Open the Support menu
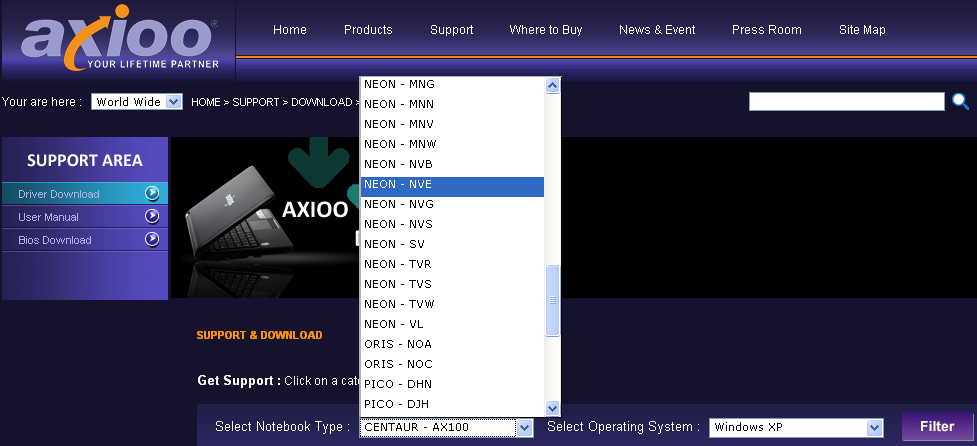The image size is (977, 446). [452, 29]
